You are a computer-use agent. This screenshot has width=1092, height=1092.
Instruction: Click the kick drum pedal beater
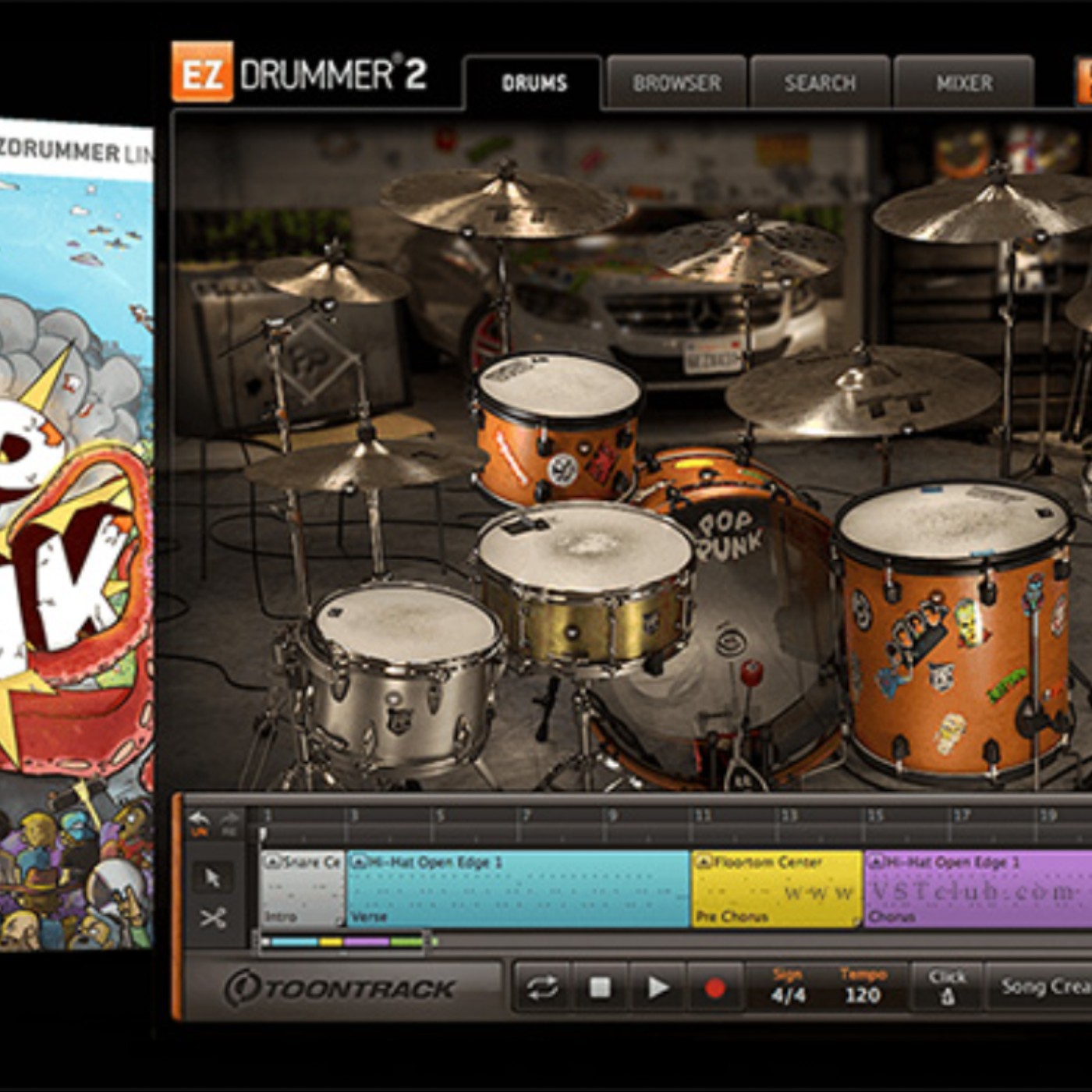tap(750, 672)
